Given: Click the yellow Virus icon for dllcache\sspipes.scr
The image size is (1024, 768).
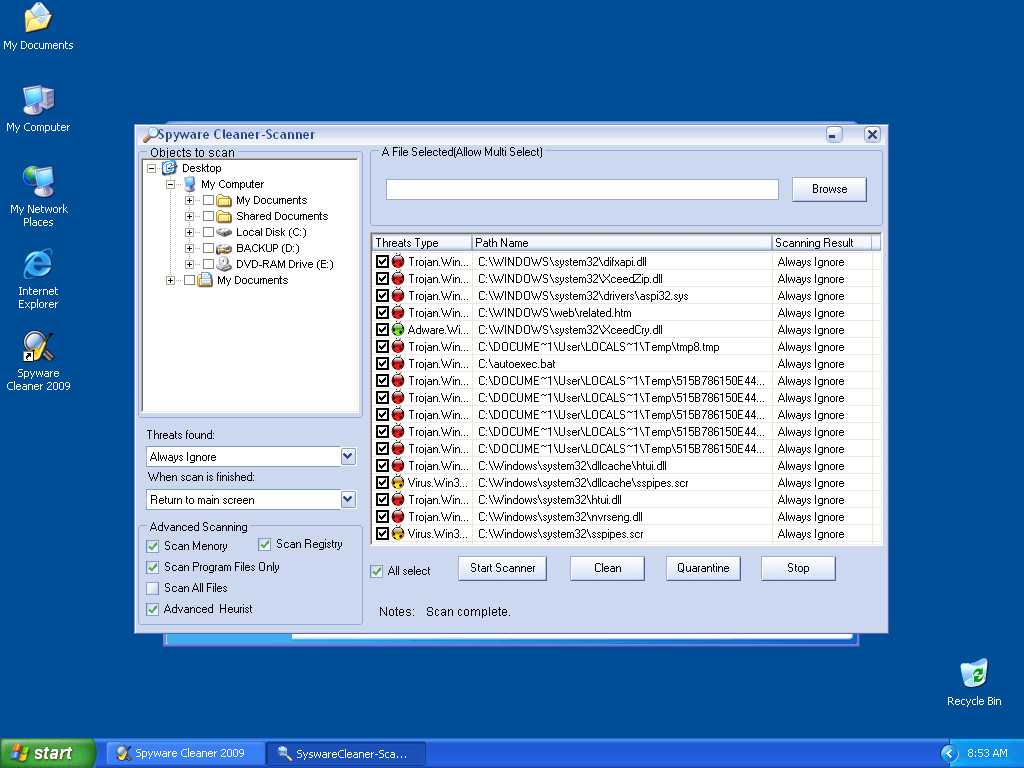Looking at the screenshot, I should tap(398, 483).
